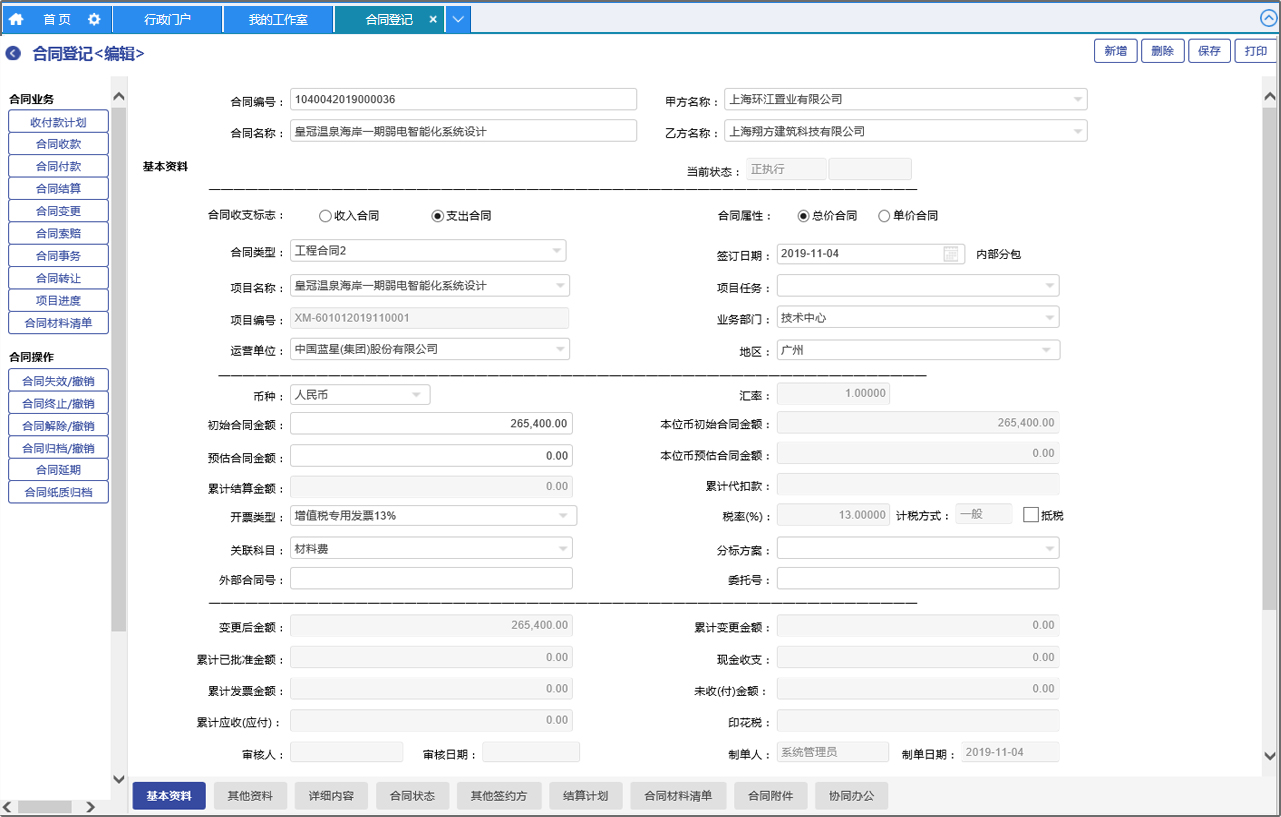Enable the 抵税 checkbox
1281x817 pixels.
click(x=1031, y=515)
